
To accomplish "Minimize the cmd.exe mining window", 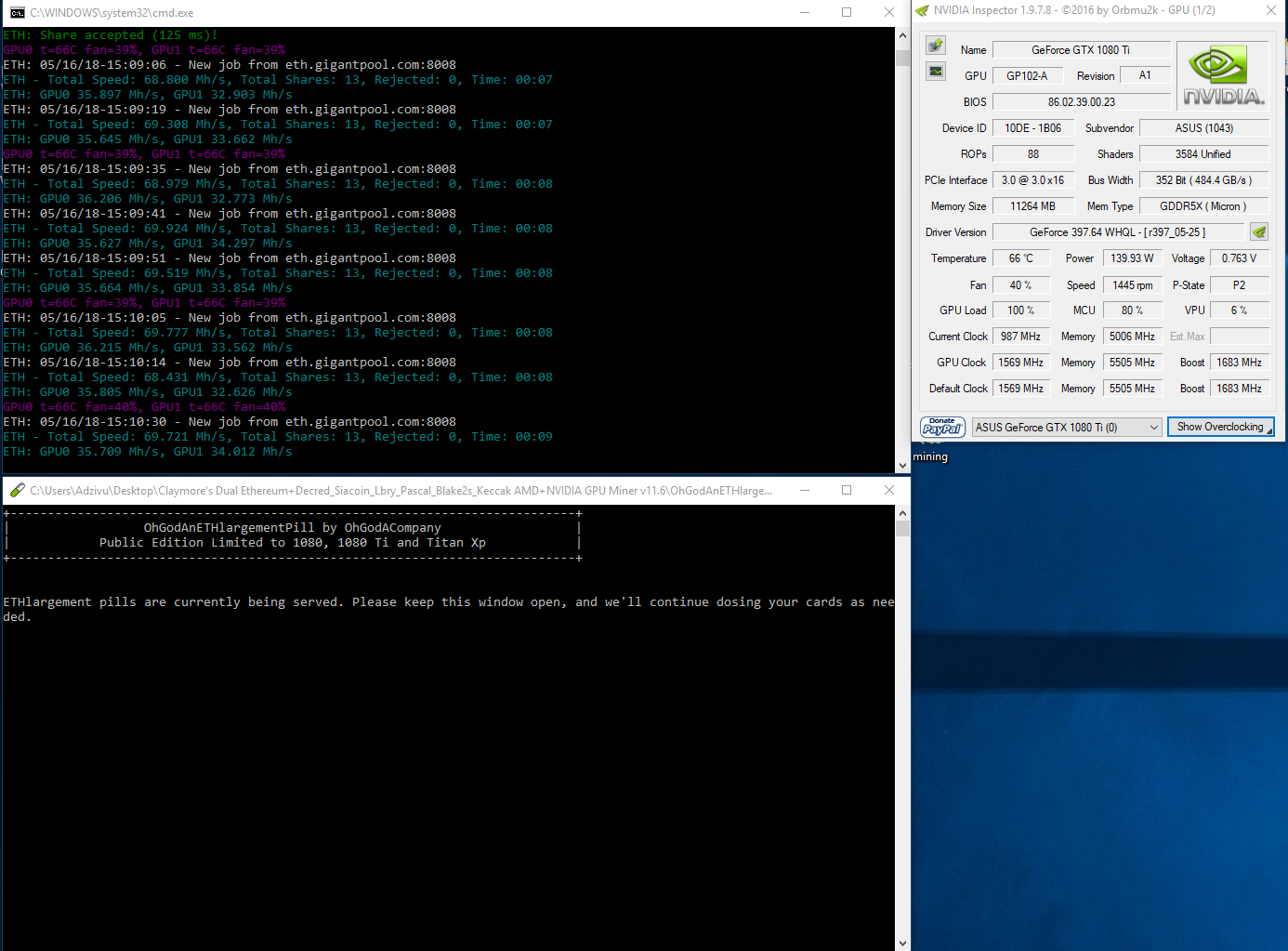I will point(805,12).
